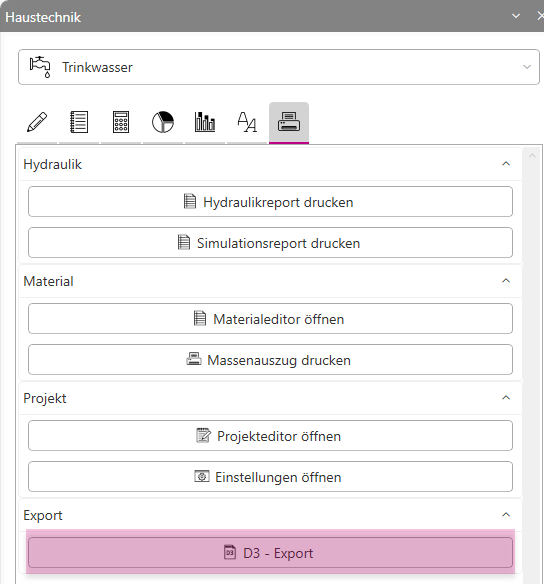The height and width of the screenshot is (584, 544).
Task: Open the calculator tab
Action: (121, 122)
